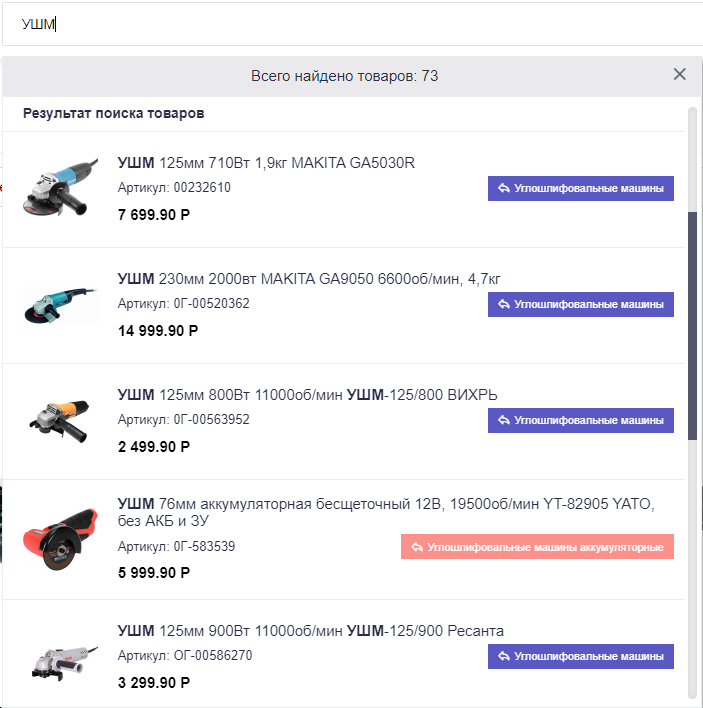Open YATO YT-82905 grinder image
Screen dimensions: 703x708
pos(60,540)
